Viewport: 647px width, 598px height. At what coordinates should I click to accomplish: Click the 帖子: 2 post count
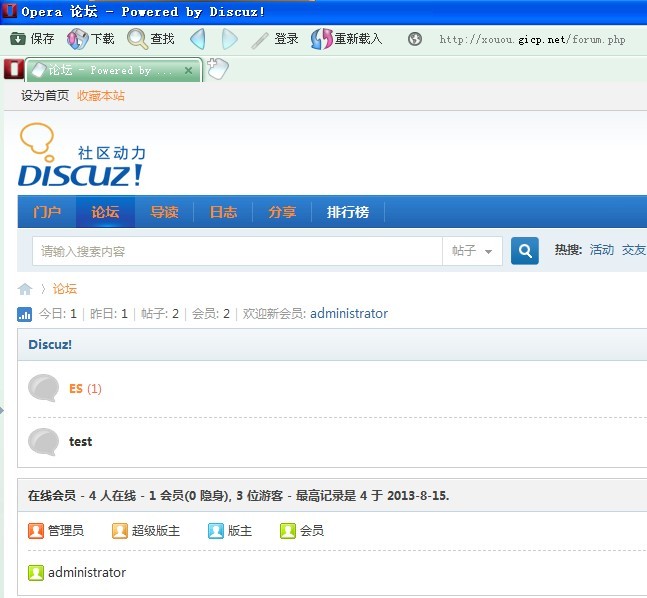click(160, 314)
